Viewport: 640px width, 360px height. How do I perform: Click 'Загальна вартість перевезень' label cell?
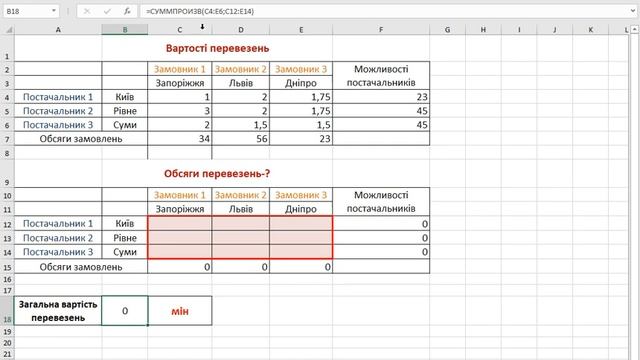point(58,311)
